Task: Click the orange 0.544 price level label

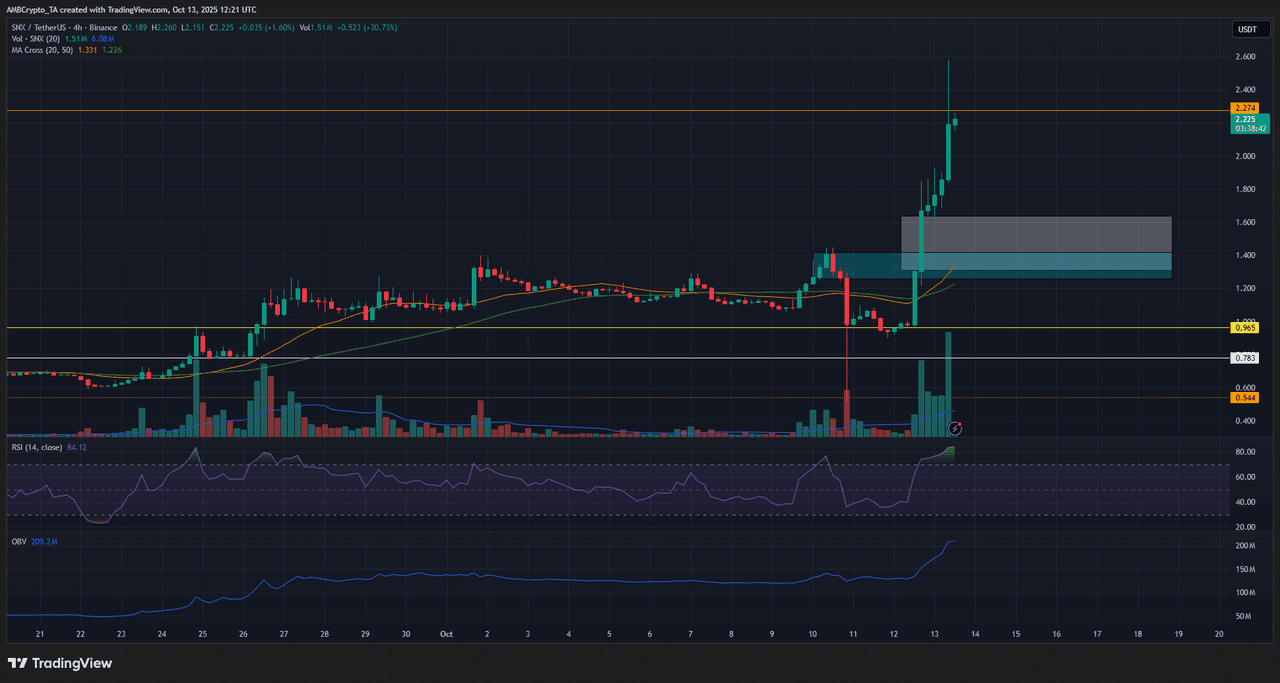Action: pos(1246,397)
